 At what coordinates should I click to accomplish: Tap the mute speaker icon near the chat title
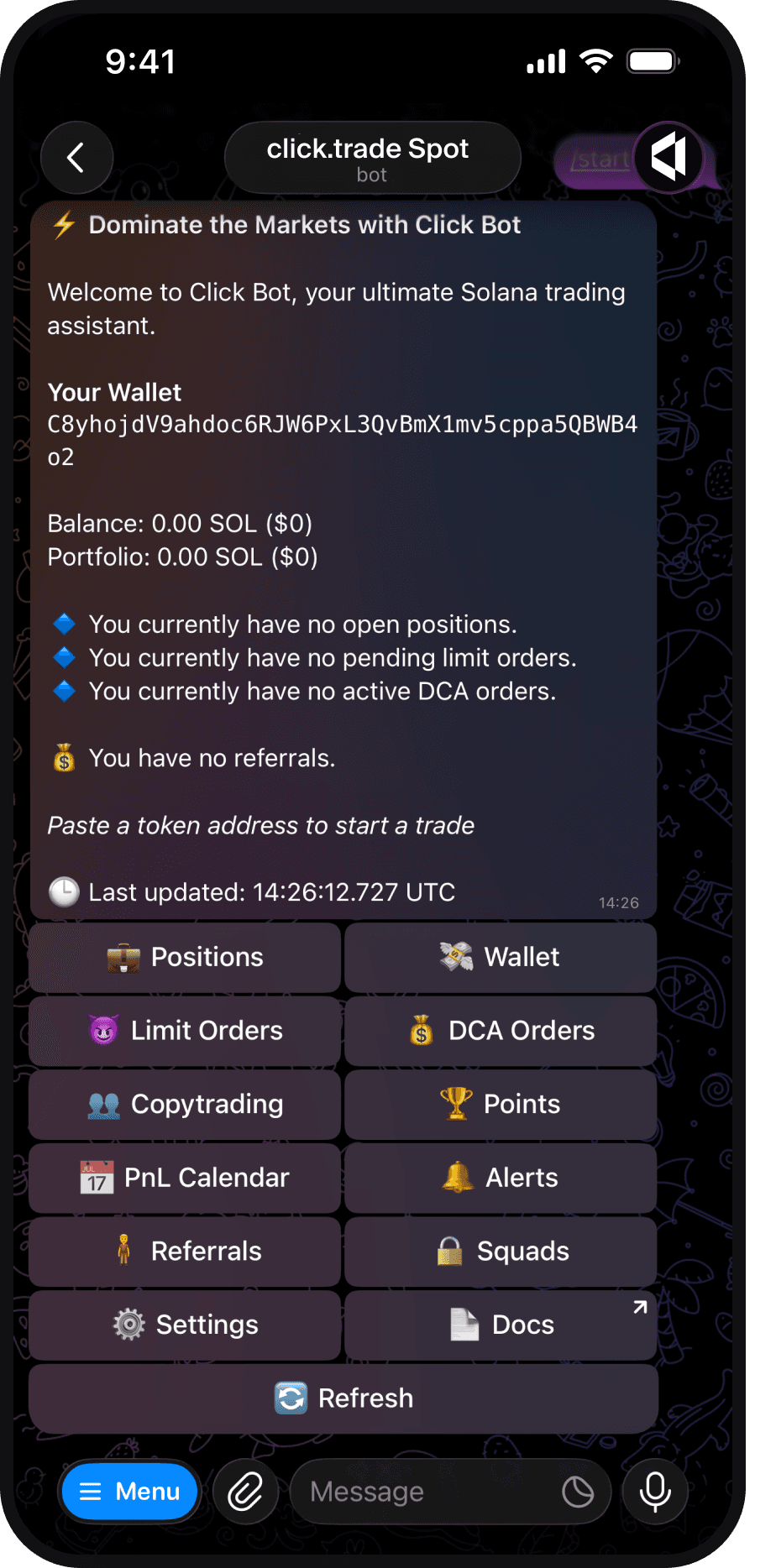point(669,158)
